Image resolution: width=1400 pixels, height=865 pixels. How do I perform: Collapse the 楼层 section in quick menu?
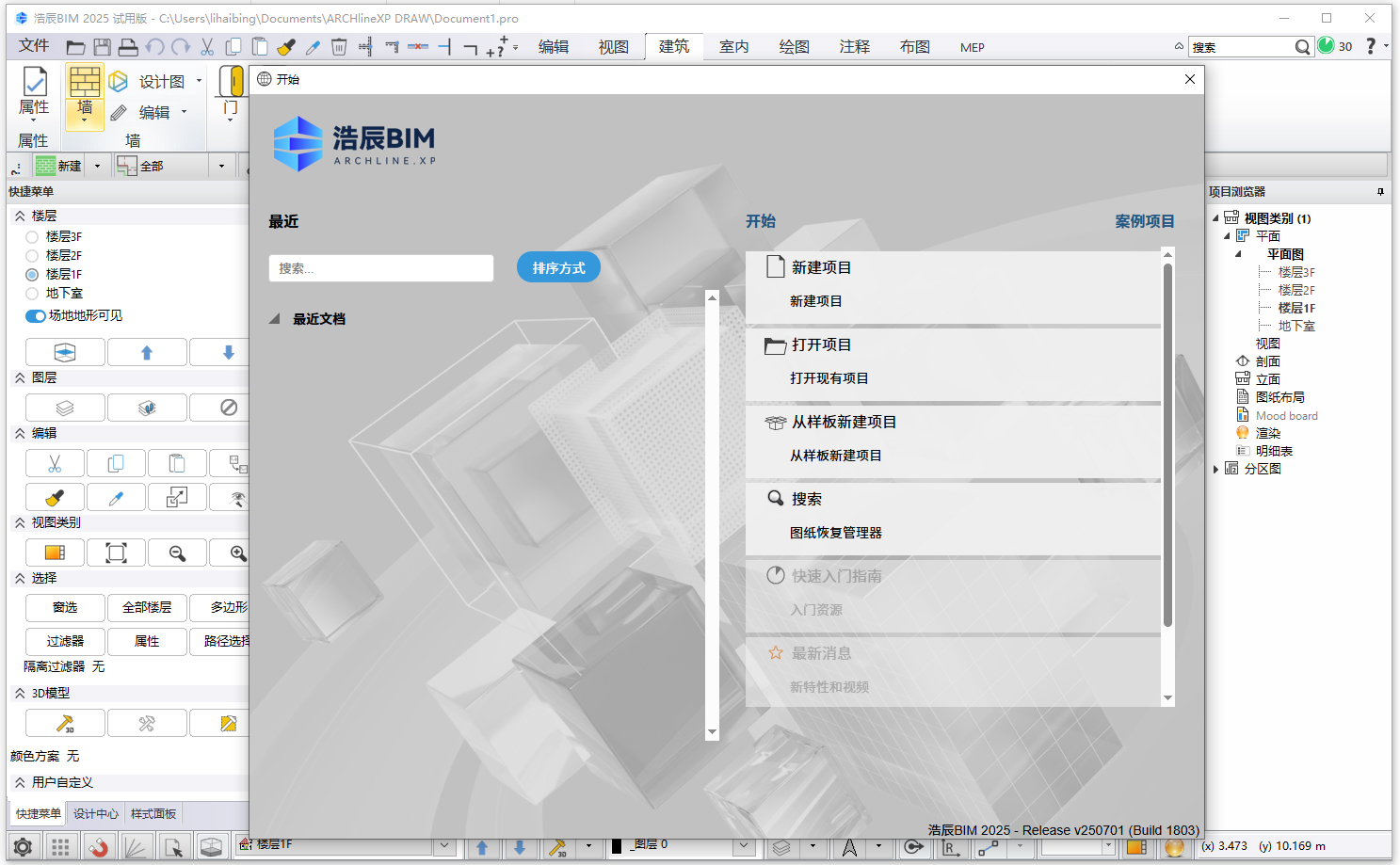coord(21,215)
